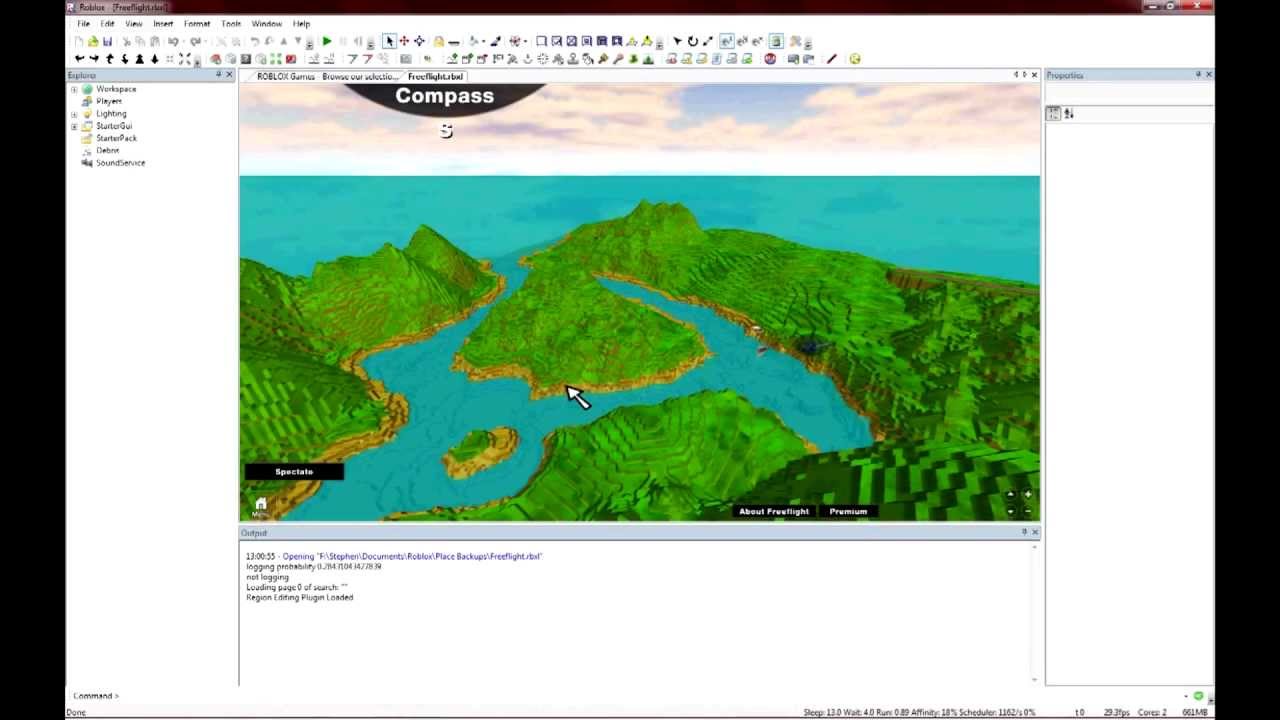This screenshot has height=720, width=1280.
Task: Click the red circular stop-sign icon
Action: pyautogui.click(x=770, y=59)
